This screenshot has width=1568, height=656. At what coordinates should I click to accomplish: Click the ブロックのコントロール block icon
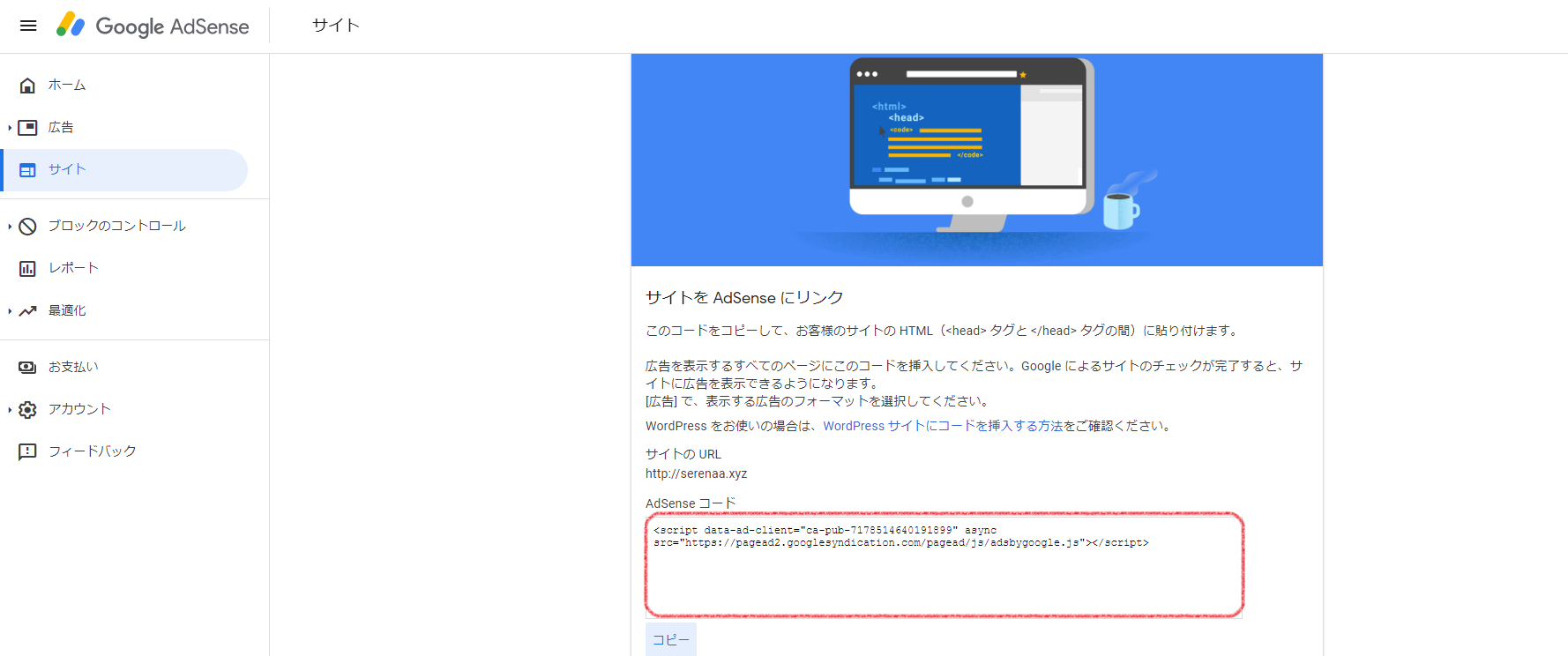click(x=27, y=227)
